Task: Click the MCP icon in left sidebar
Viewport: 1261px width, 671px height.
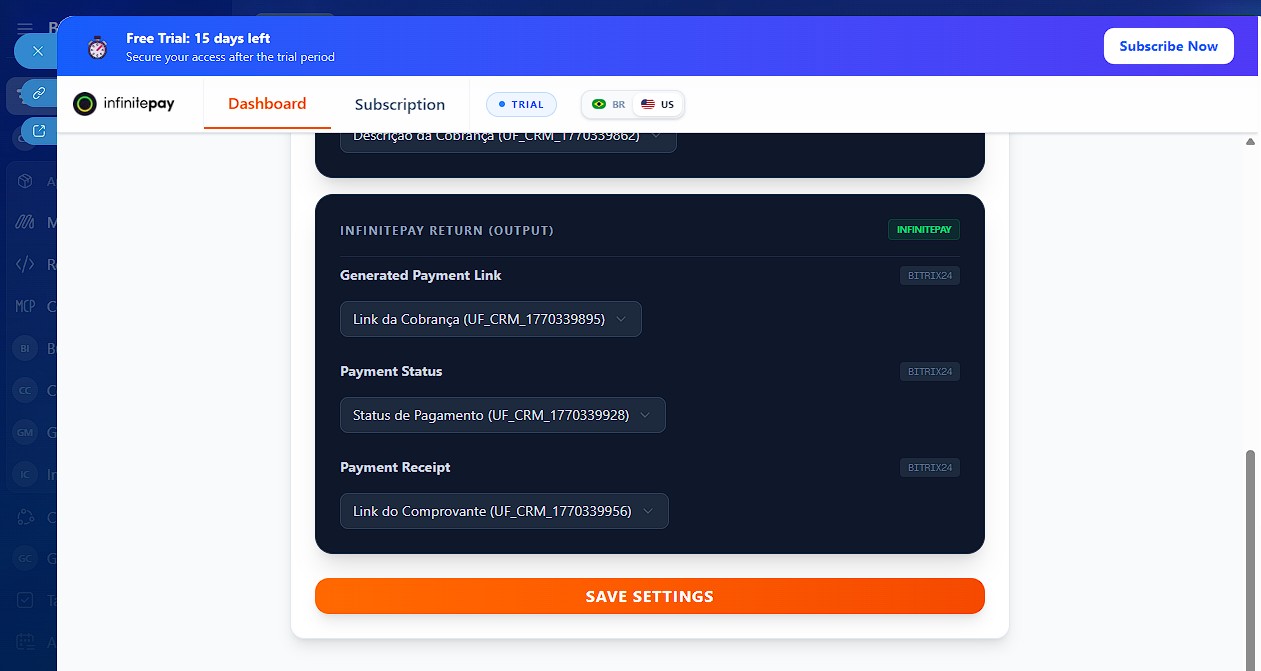Action: coord(25,306)
